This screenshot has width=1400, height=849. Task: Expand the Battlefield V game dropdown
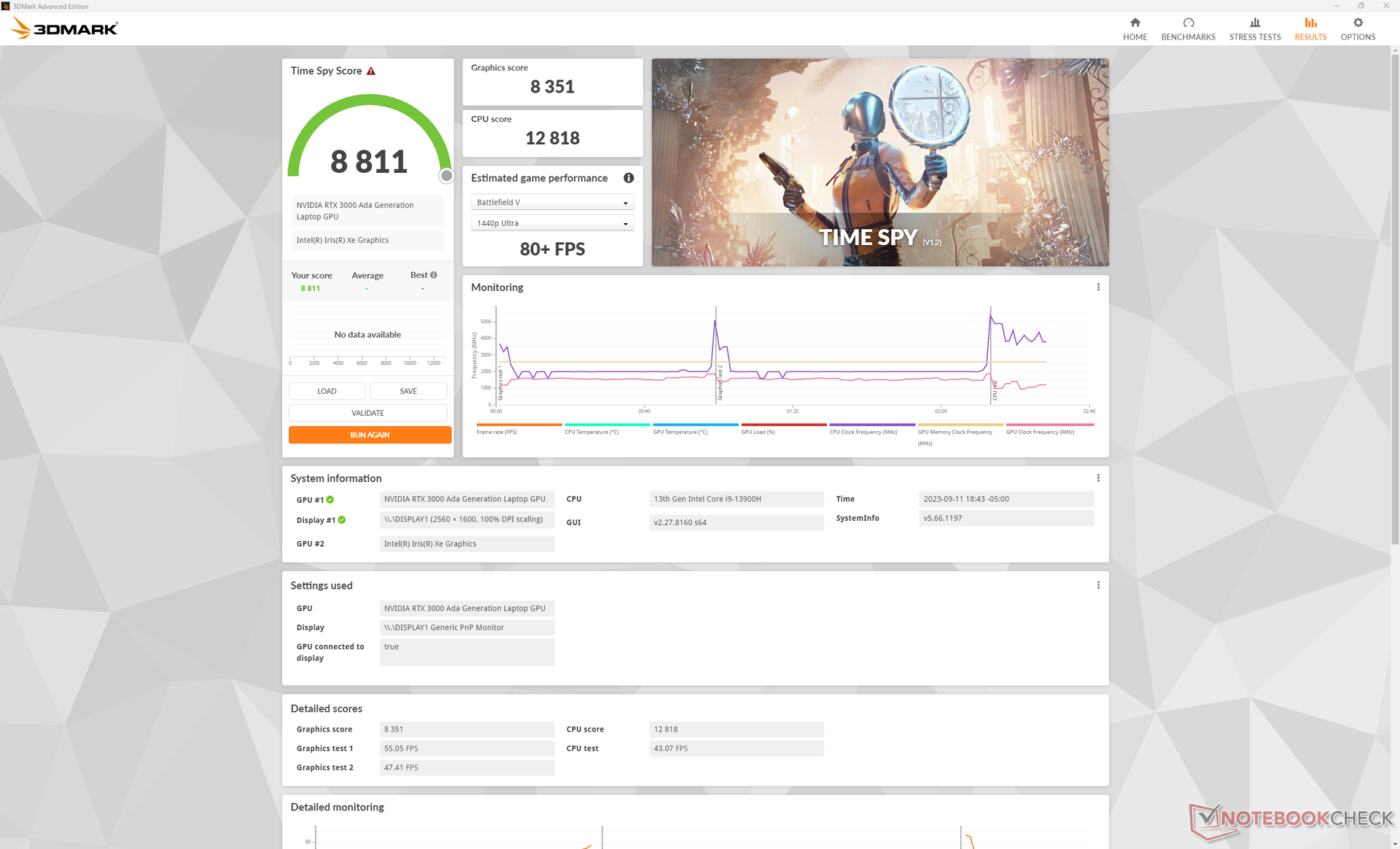pos(552,202)
